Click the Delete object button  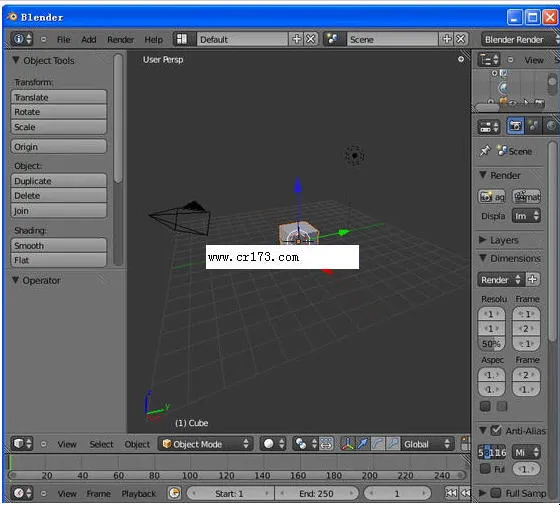pyautogui.click(x=59, y=195)
